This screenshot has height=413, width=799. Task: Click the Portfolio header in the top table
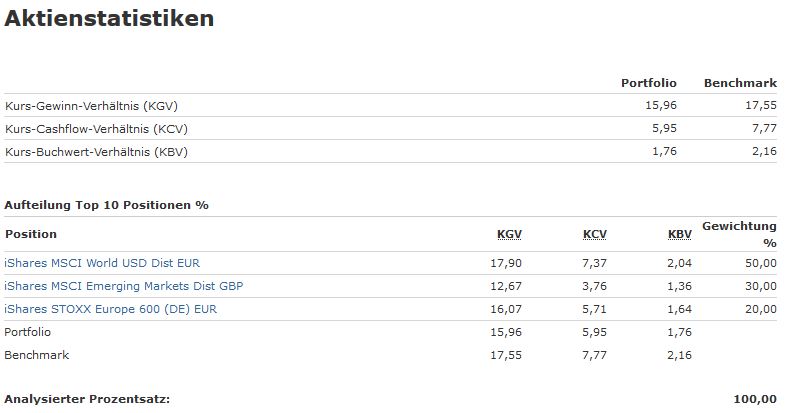point(649,83)
